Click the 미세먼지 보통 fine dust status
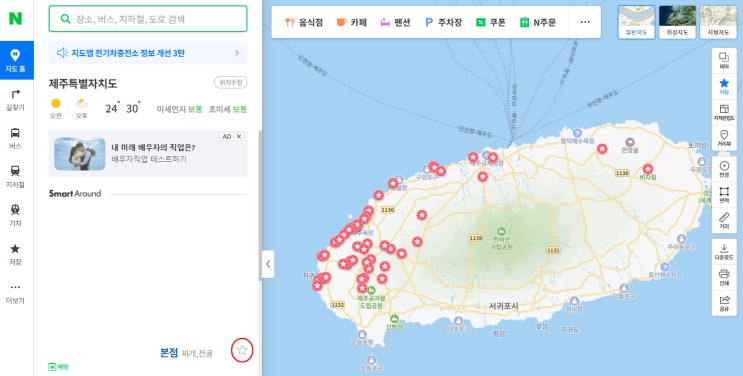 click(179, 109)
